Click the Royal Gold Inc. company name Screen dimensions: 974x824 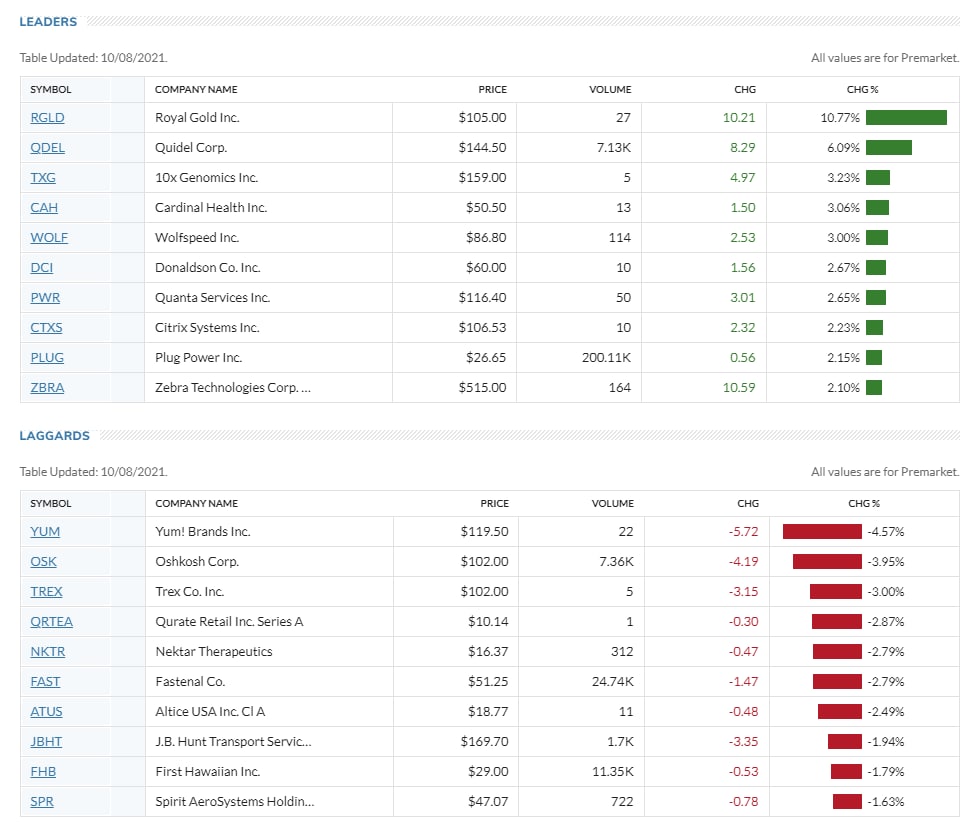[x=197, y=117]
